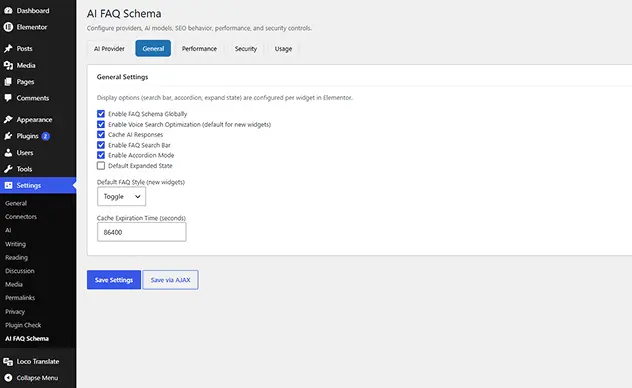The width and height of the screenshot is (632, 388).
Task: Check Default Expanded State box
Action: [101, 166]
